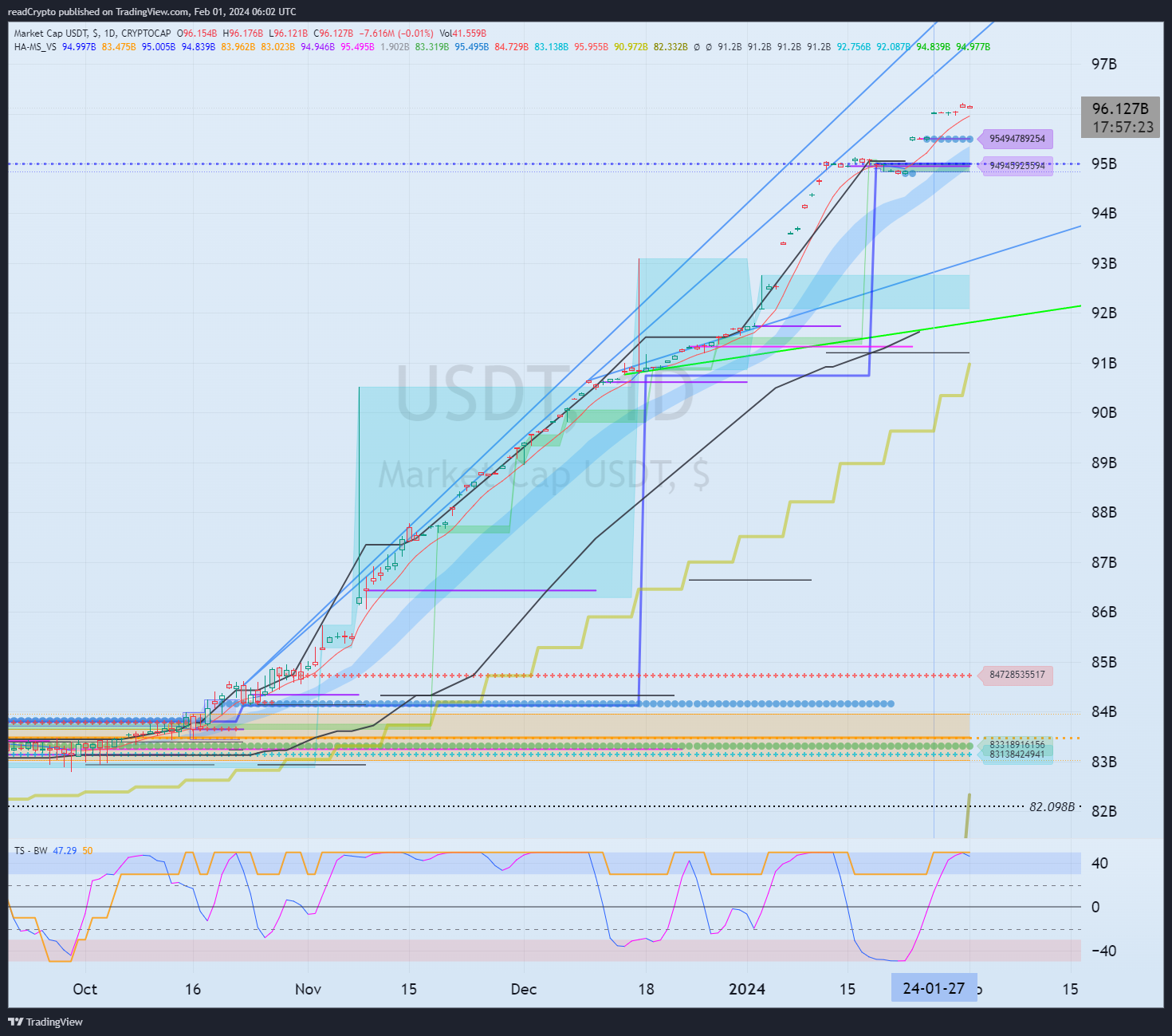This screenshot has height=1036, width=1172.
Task: Click the current price label 96.127B
Action: (1120, 108)
